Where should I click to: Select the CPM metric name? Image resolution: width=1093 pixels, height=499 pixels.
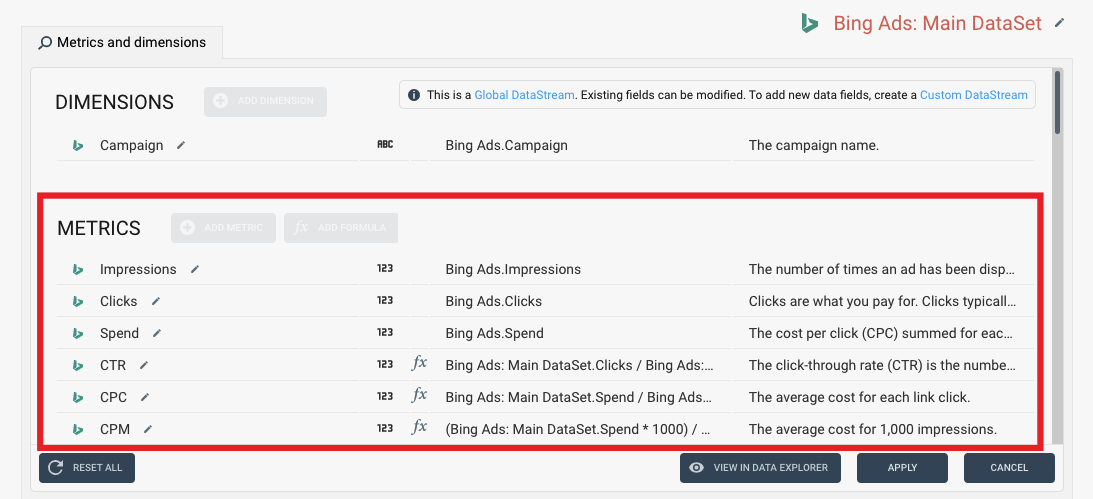point(115,429)
